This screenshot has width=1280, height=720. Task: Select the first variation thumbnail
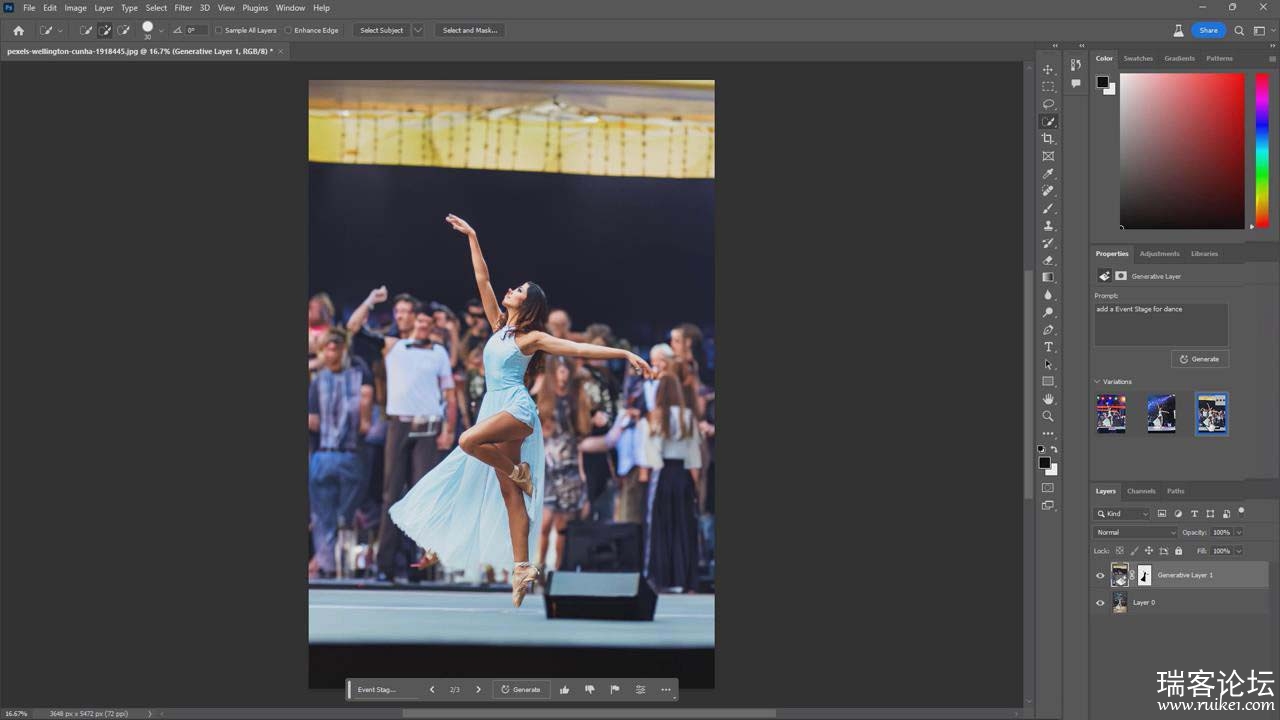pos(1111,413)
